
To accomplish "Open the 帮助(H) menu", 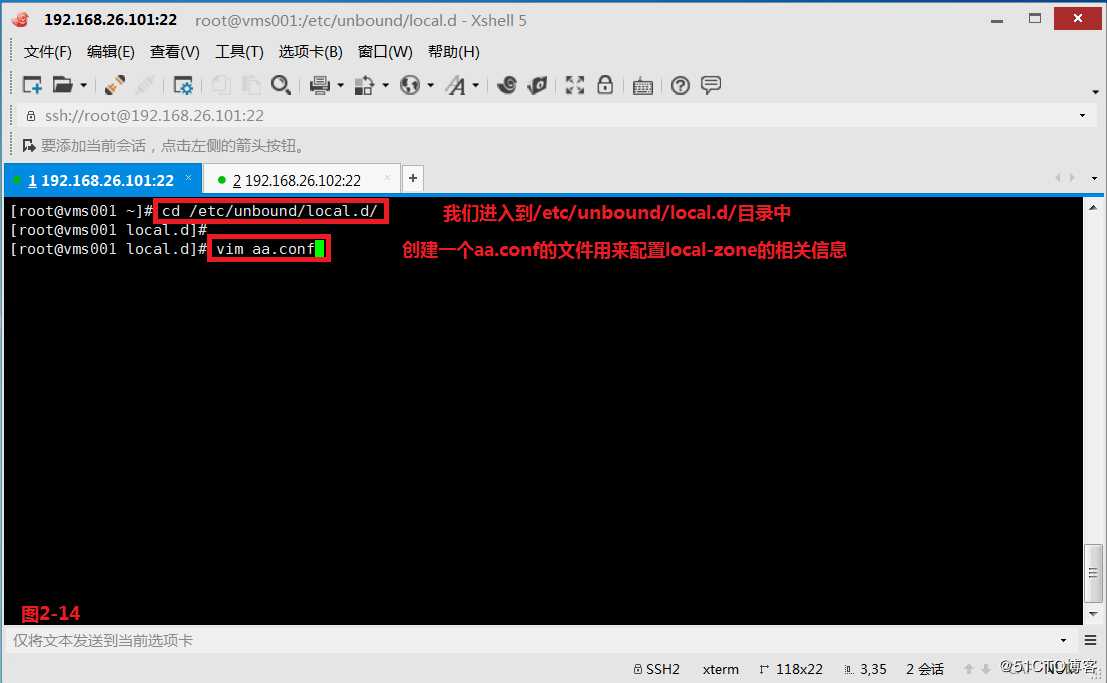I will click(453, 52).
